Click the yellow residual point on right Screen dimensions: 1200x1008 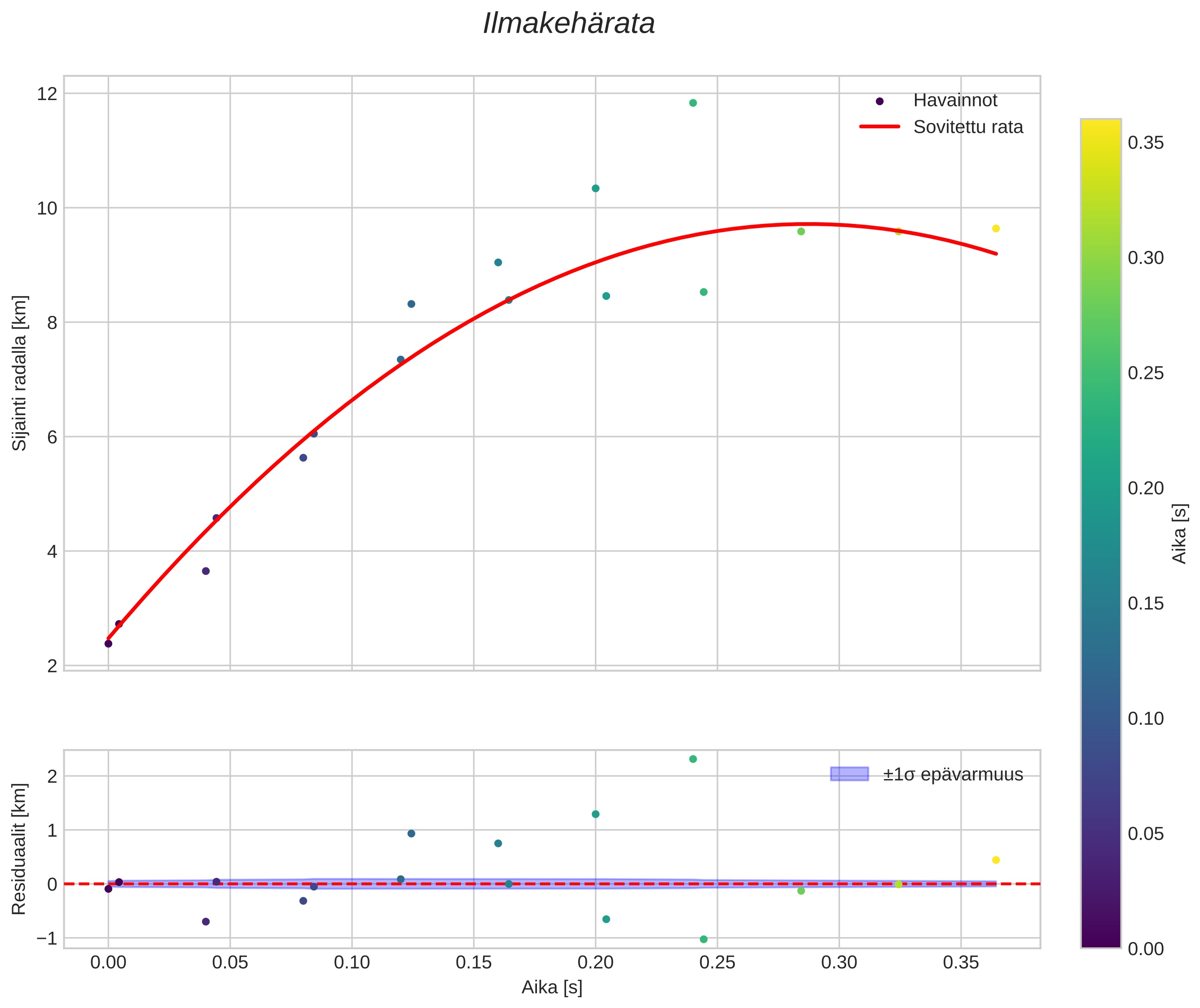[x=996, y=860]
